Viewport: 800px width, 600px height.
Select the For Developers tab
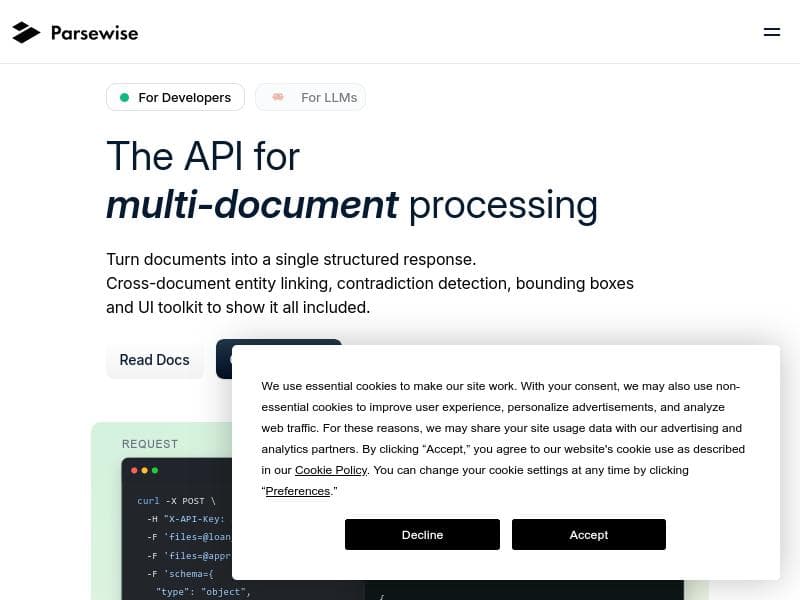pyautogui.click(x=176, y=97)
